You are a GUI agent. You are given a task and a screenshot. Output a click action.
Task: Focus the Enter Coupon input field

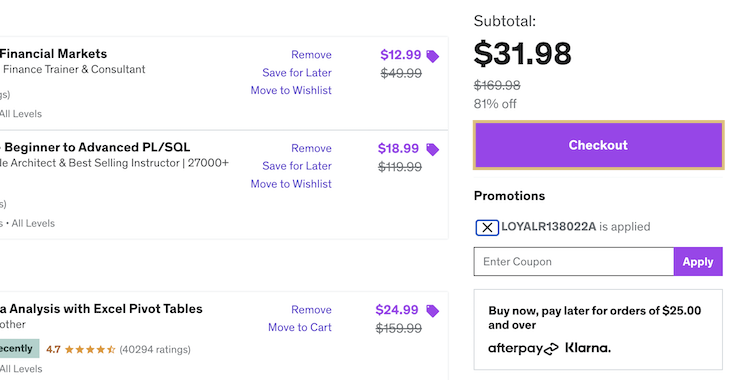point(574,261)
